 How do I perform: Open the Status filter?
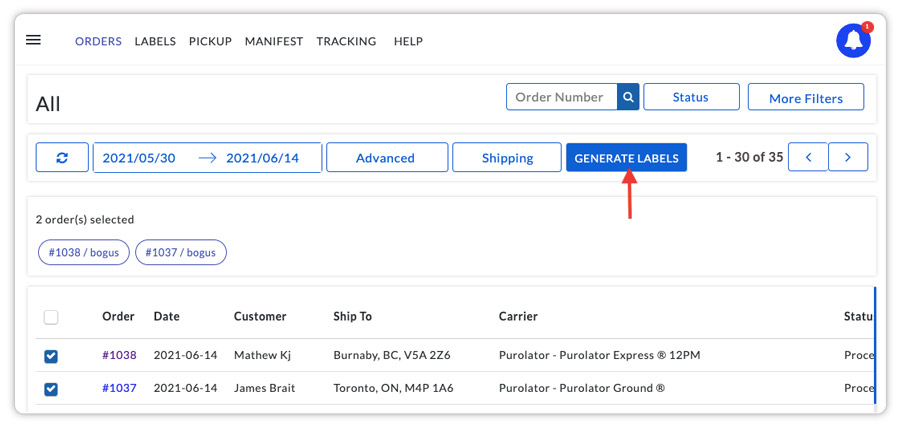click(691, 97)
